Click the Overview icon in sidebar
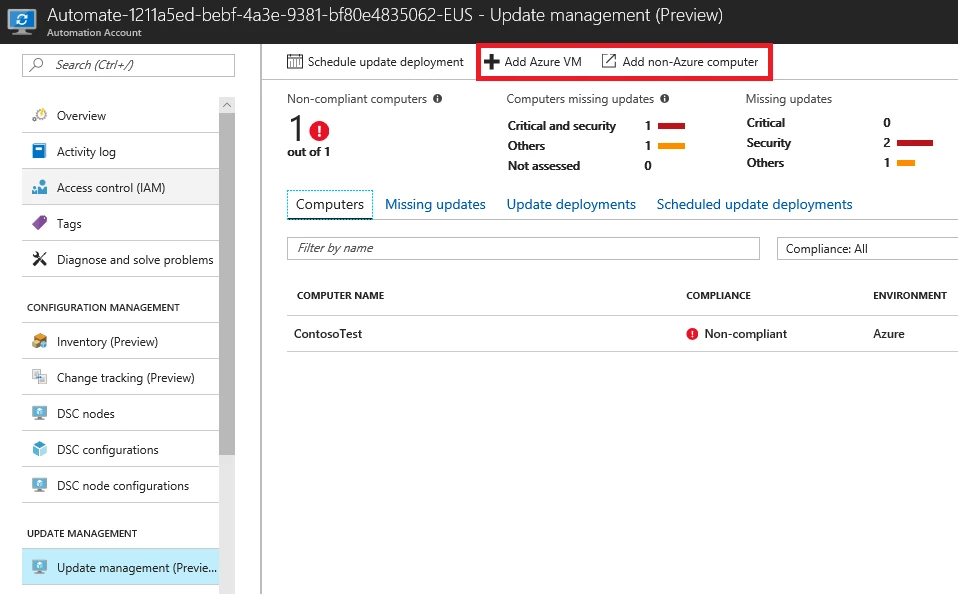The height and width of the screenshot is (594, 958). coord(40,115)
